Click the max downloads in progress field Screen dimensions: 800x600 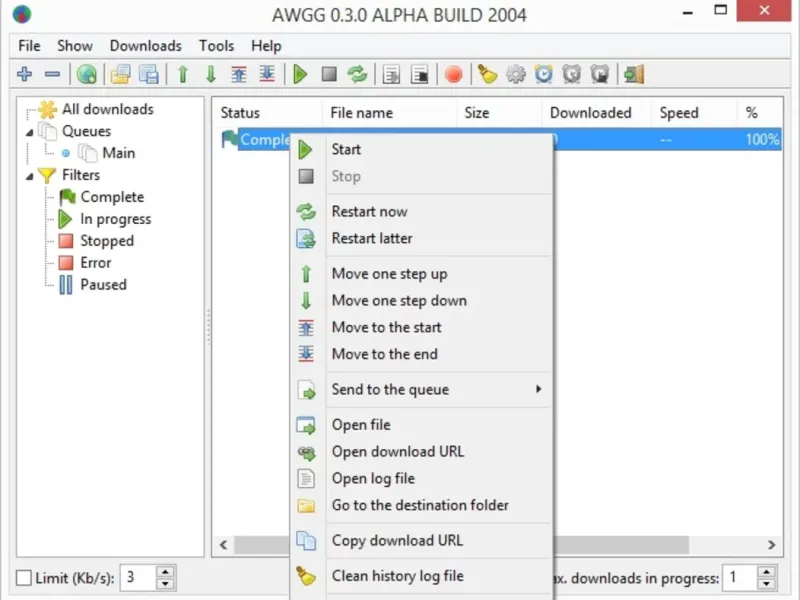(740, 578)
